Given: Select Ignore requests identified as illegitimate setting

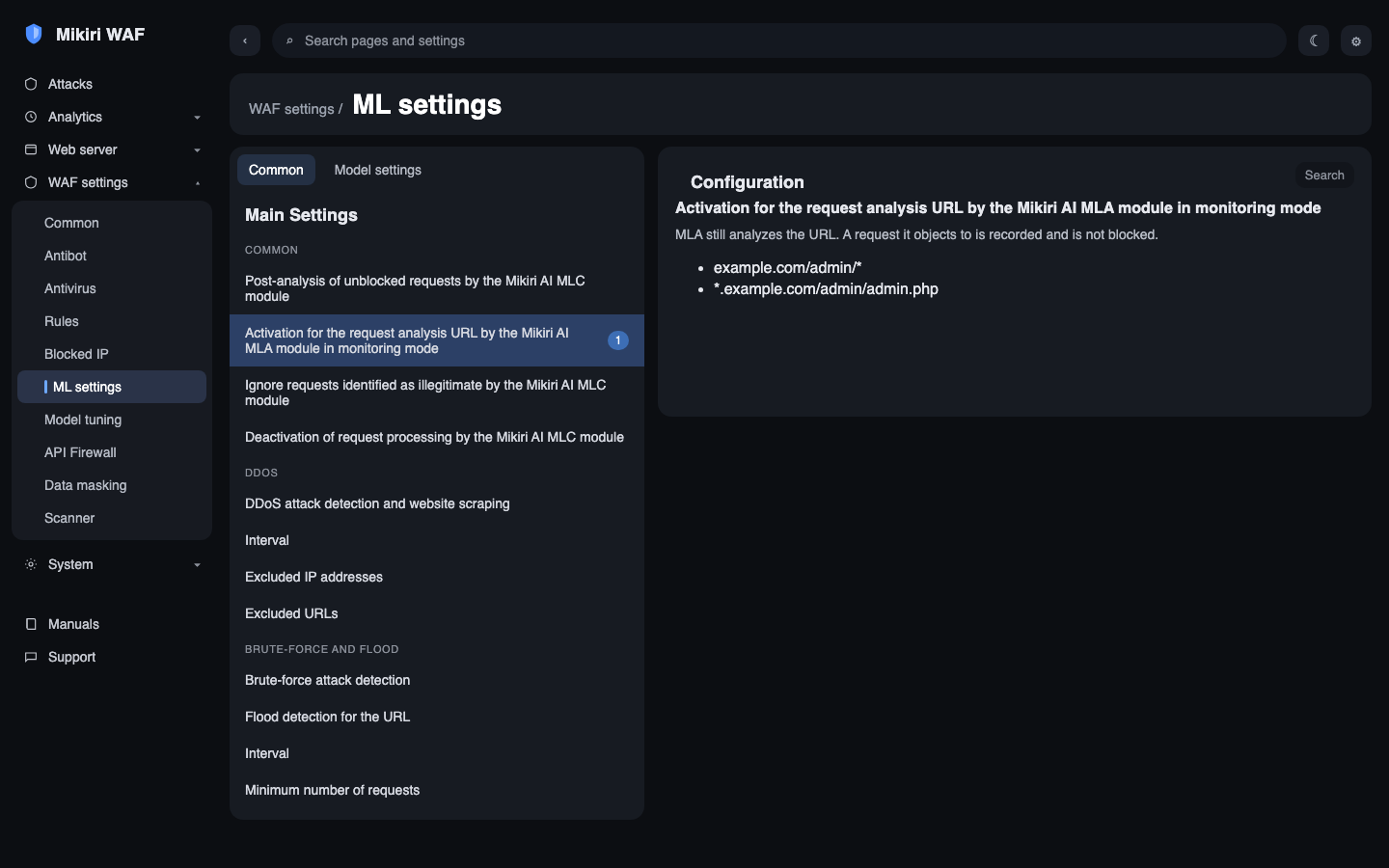Looking at the screenshot, I should click(437, 393).
